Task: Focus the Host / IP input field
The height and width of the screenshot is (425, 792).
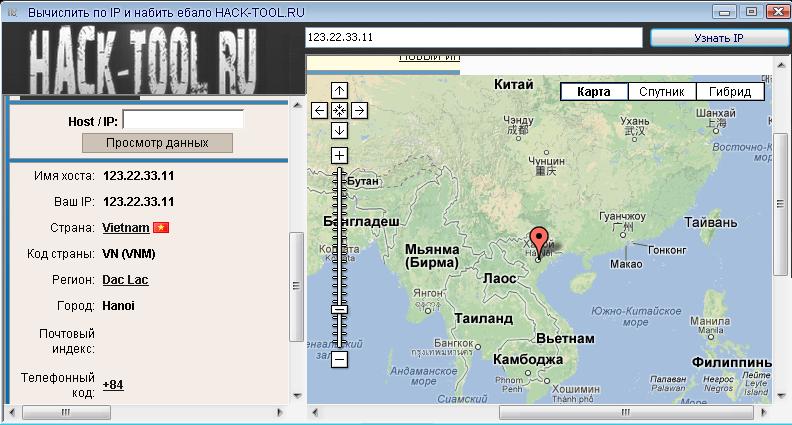Action: [183, 120]
